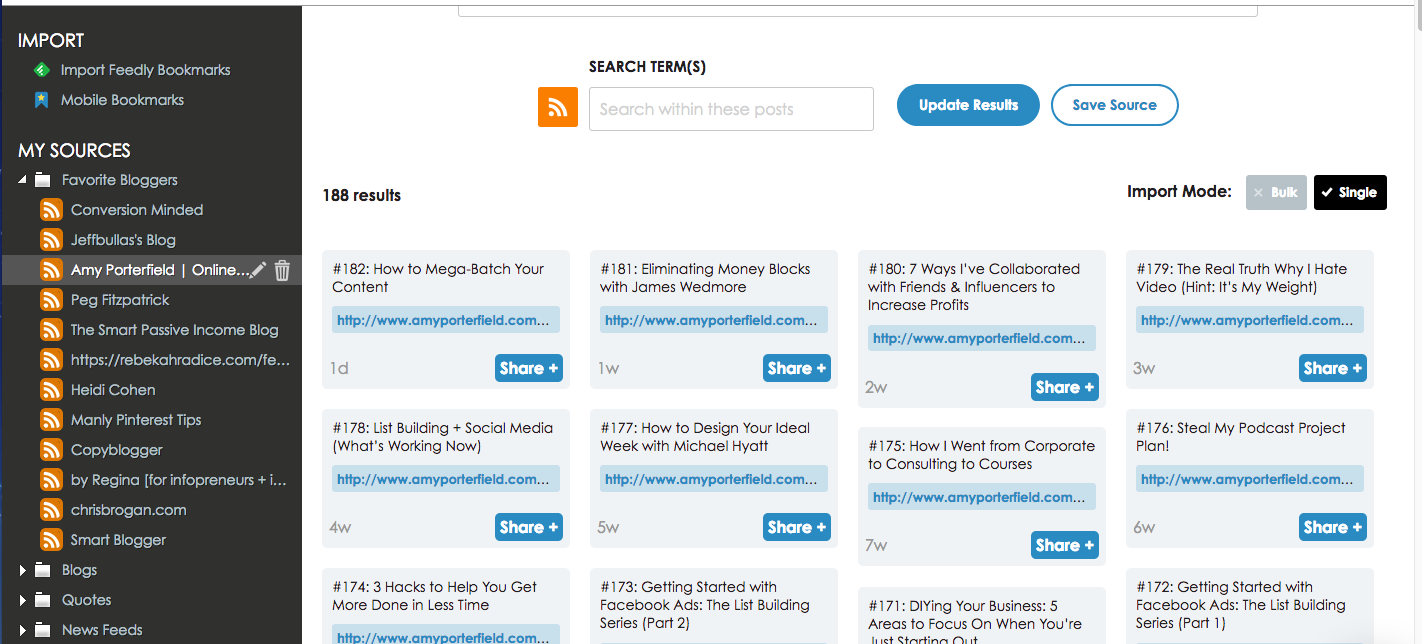
Task: Click the folder icon for Blogs
Action: 43,570
